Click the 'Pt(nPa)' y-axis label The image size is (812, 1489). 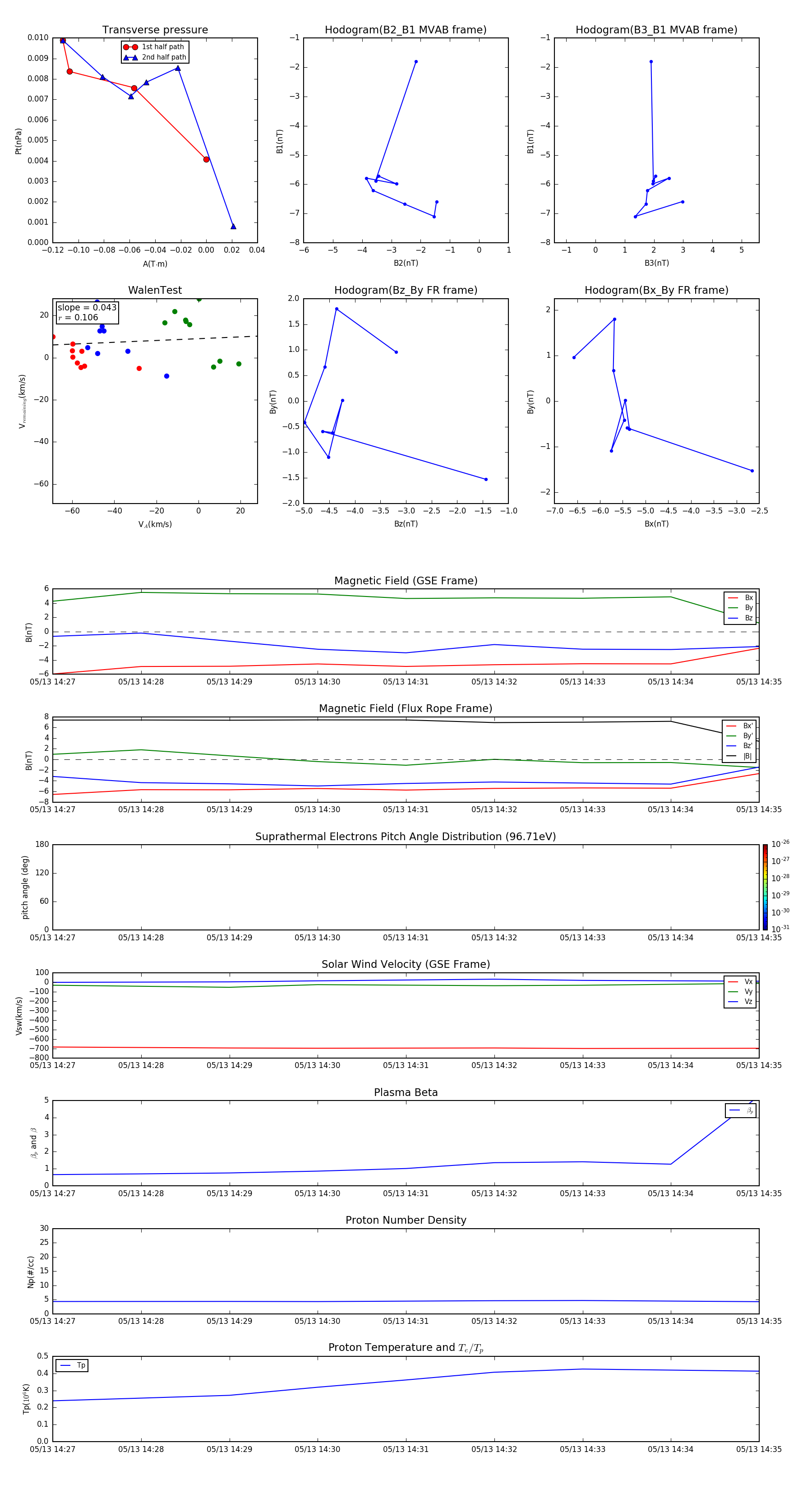pyautogui.click(x=18, y=141)
